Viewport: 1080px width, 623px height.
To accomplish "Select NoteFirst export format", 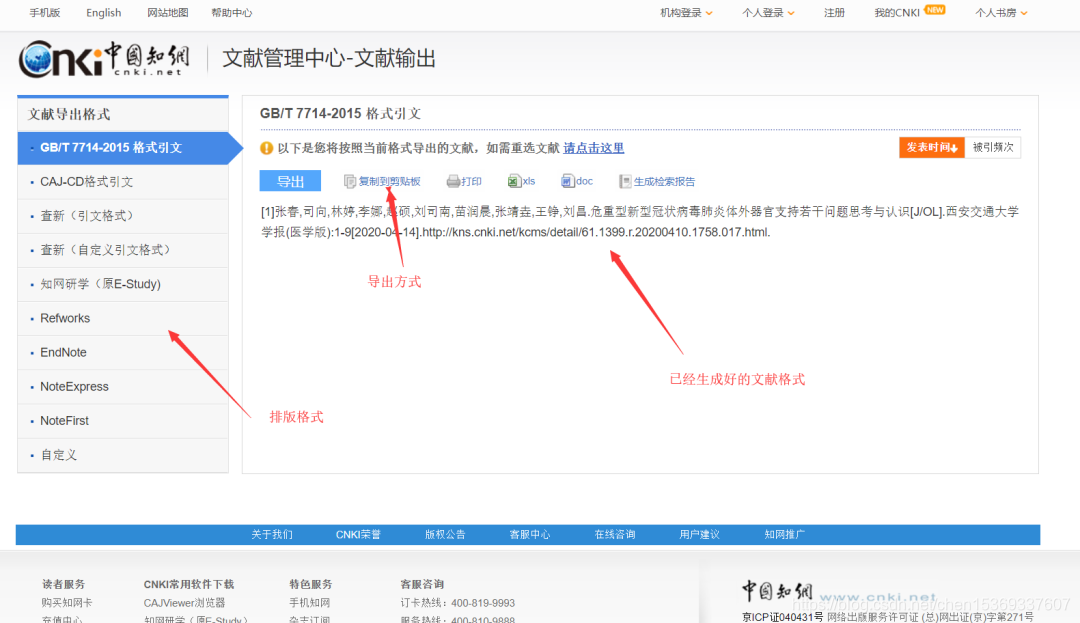I will tap(123, 421).
